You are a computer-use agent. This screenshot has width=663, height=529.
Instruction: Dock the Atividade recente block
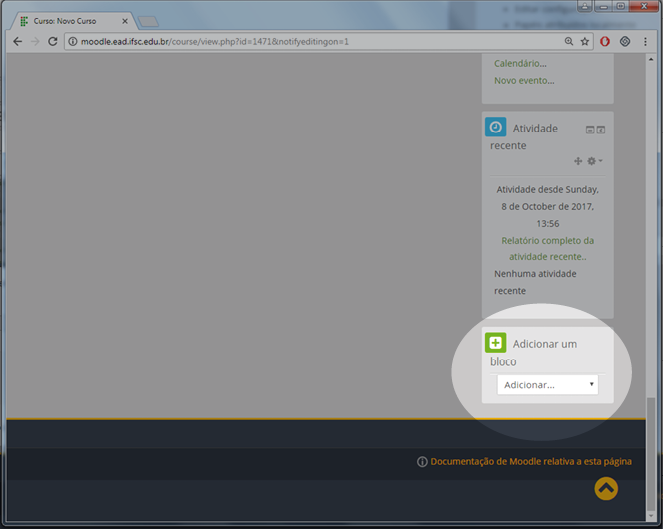click(601, 130)
